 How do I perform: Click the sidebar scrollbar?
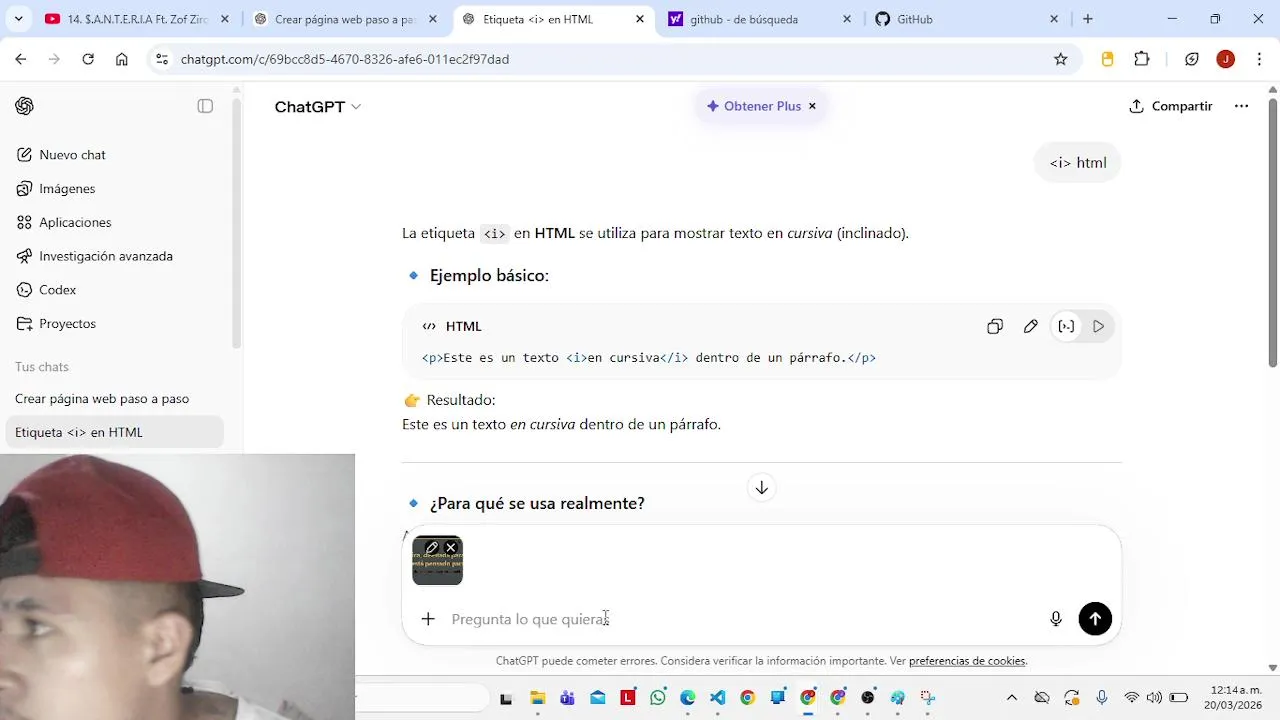237,222
